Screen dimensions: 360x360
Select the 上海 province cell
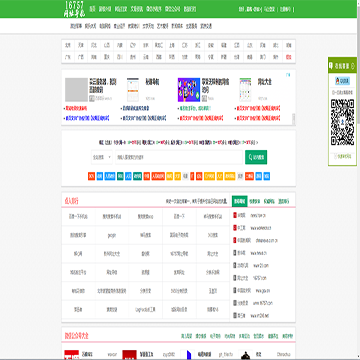click(172, 45)
